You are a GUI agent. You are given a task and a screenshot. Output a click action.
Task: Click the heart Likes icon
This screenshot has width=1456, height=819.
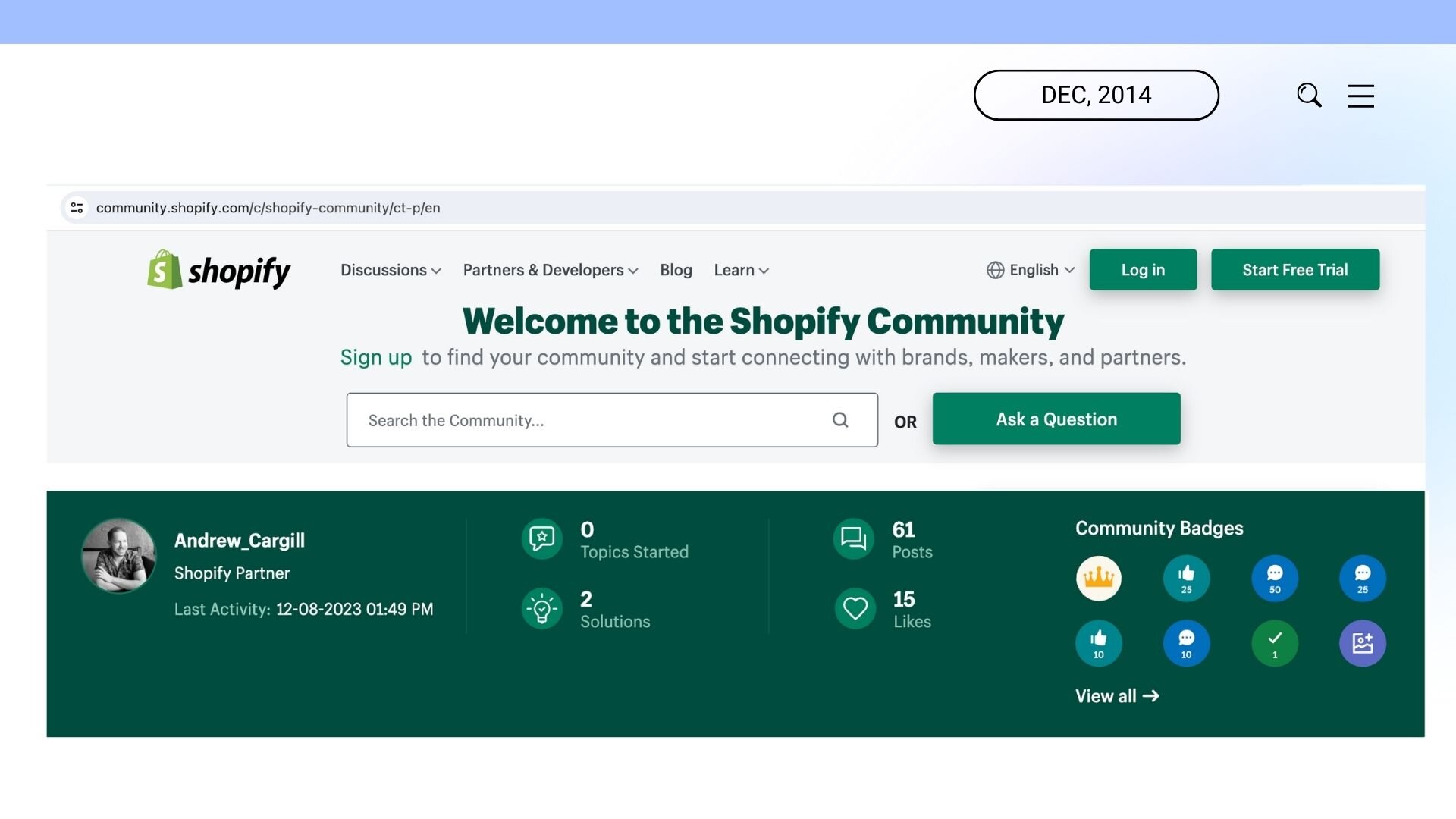[855, 609]
